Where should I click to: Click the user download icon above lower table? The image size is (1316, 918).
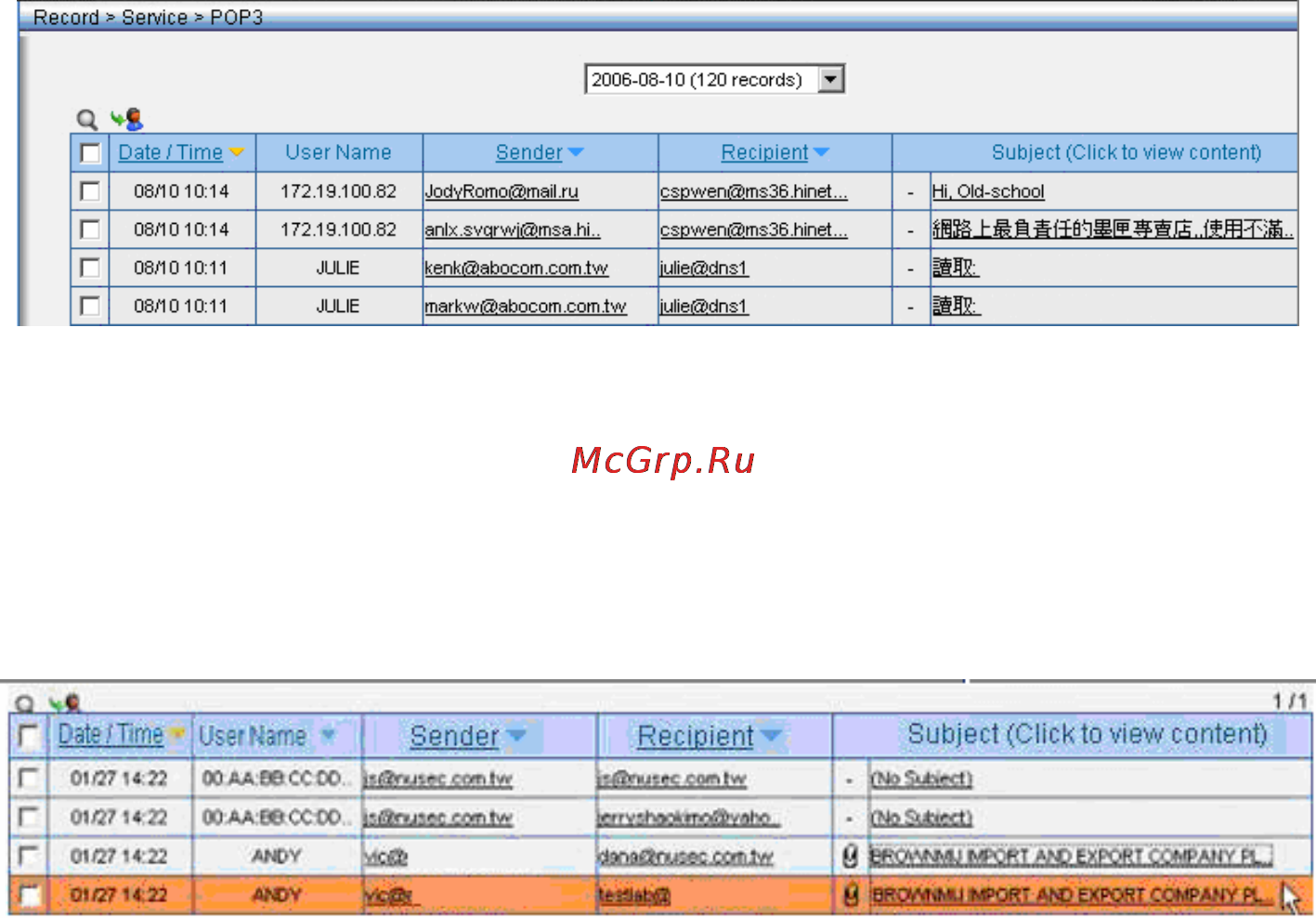[66, 702]
